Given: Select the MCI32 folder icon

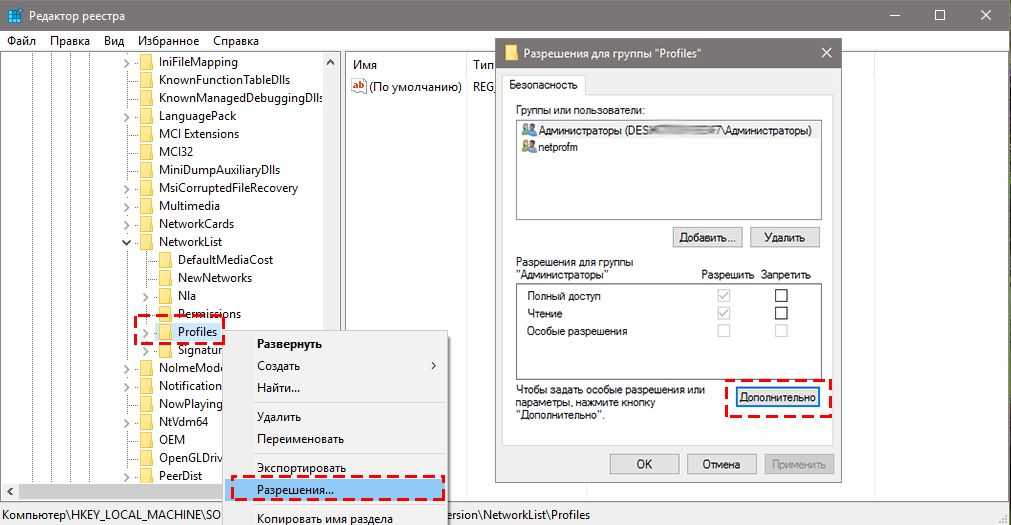Looking at the screenshot, I should pos(147,152).
